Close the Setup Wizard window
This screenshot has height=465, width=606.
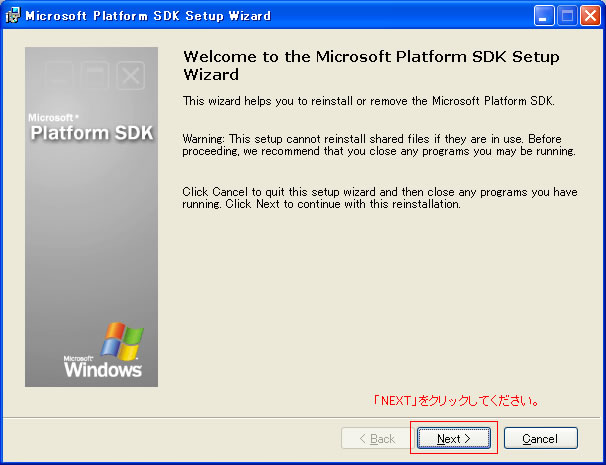[x=590, y=16]
